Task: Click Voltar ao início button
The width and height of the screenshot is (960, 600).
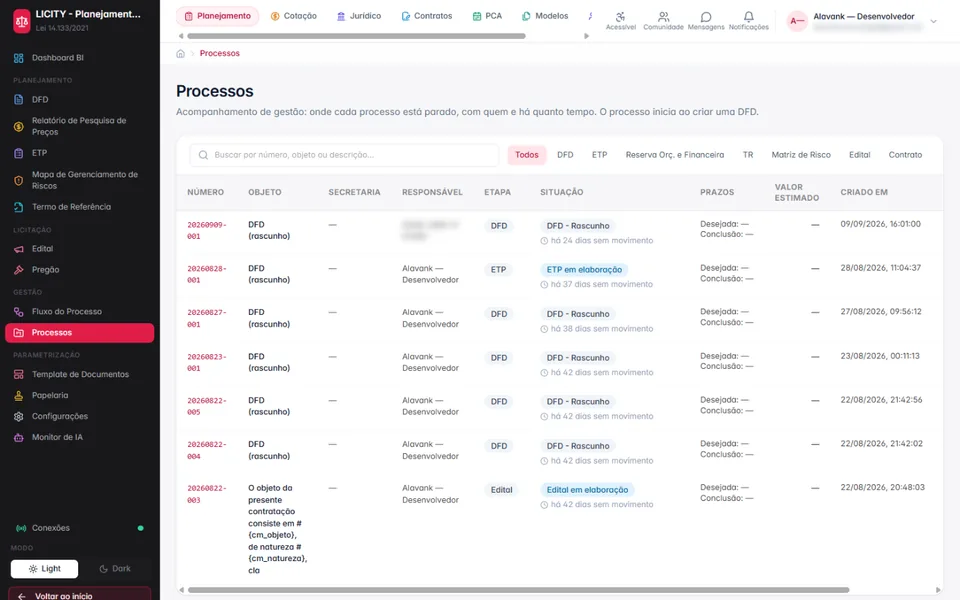Action: coord(80,595)
